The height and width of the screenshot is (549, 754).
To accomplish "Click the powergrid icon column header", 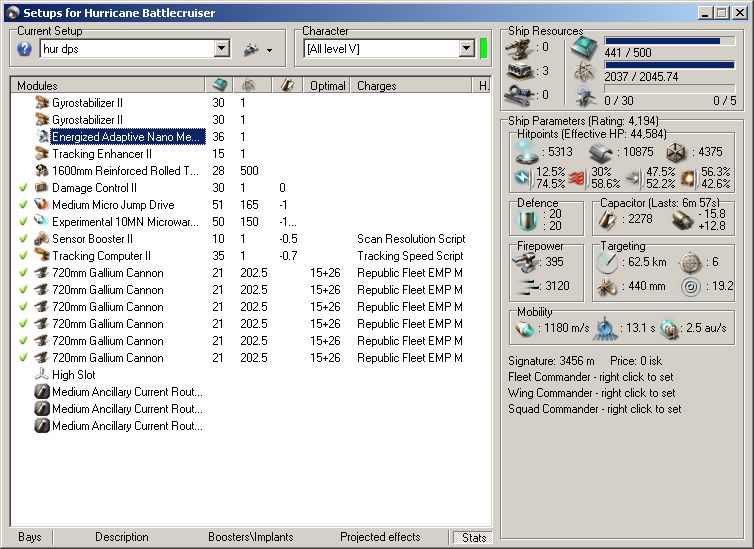I will click(249, 86).
